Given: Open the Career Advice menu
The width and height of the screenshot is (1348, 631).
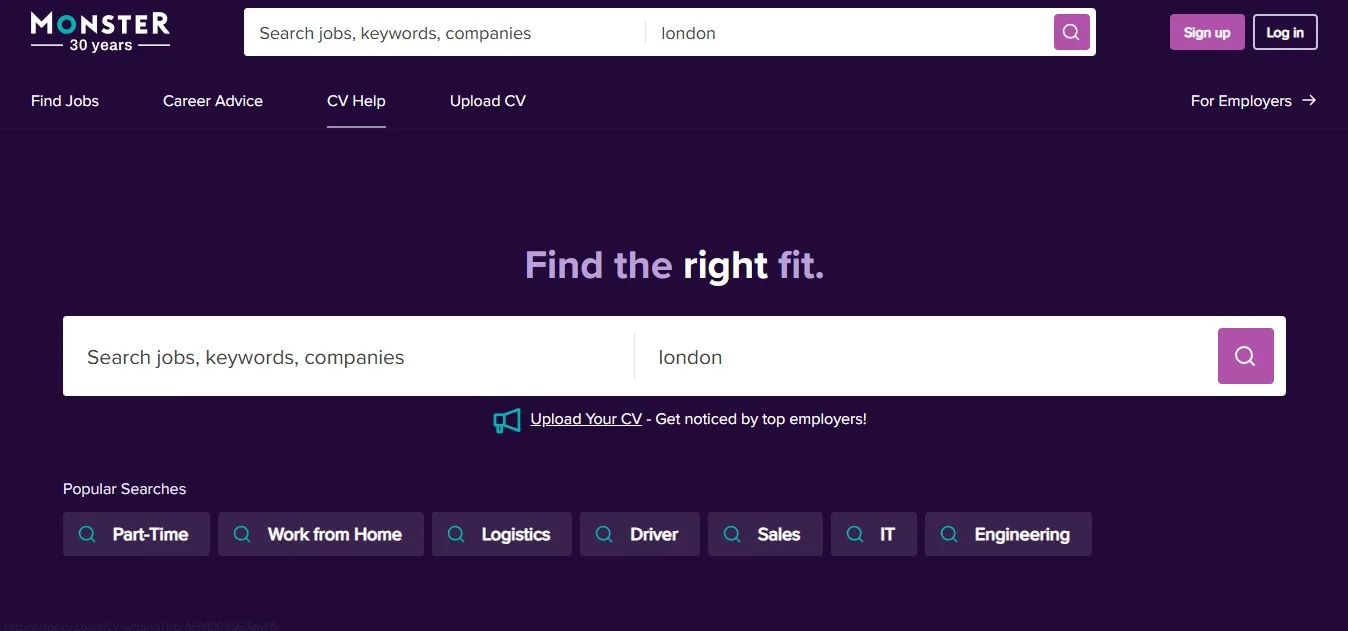Looking at the screenshot, I should (x=213, y=101).
